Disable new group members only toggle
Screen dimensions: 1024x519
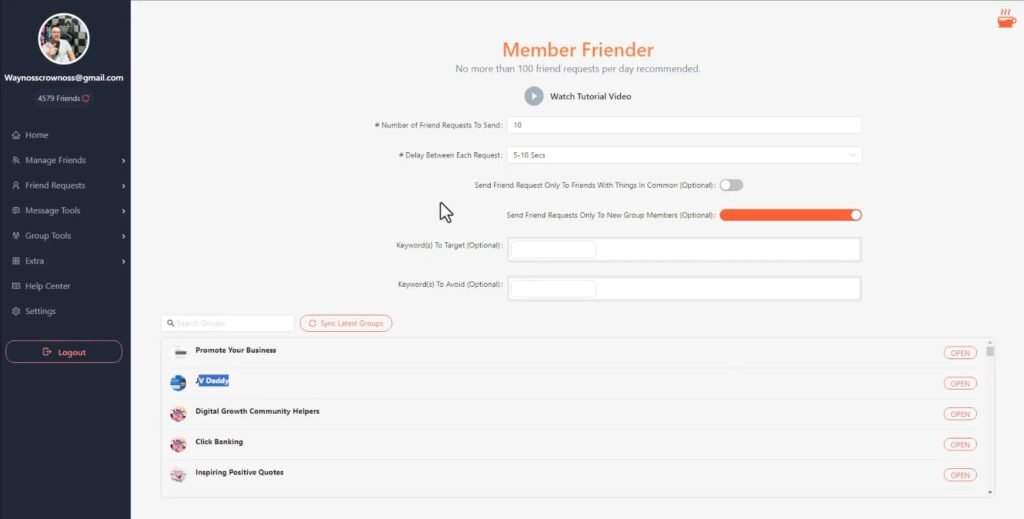pos(791,215)
